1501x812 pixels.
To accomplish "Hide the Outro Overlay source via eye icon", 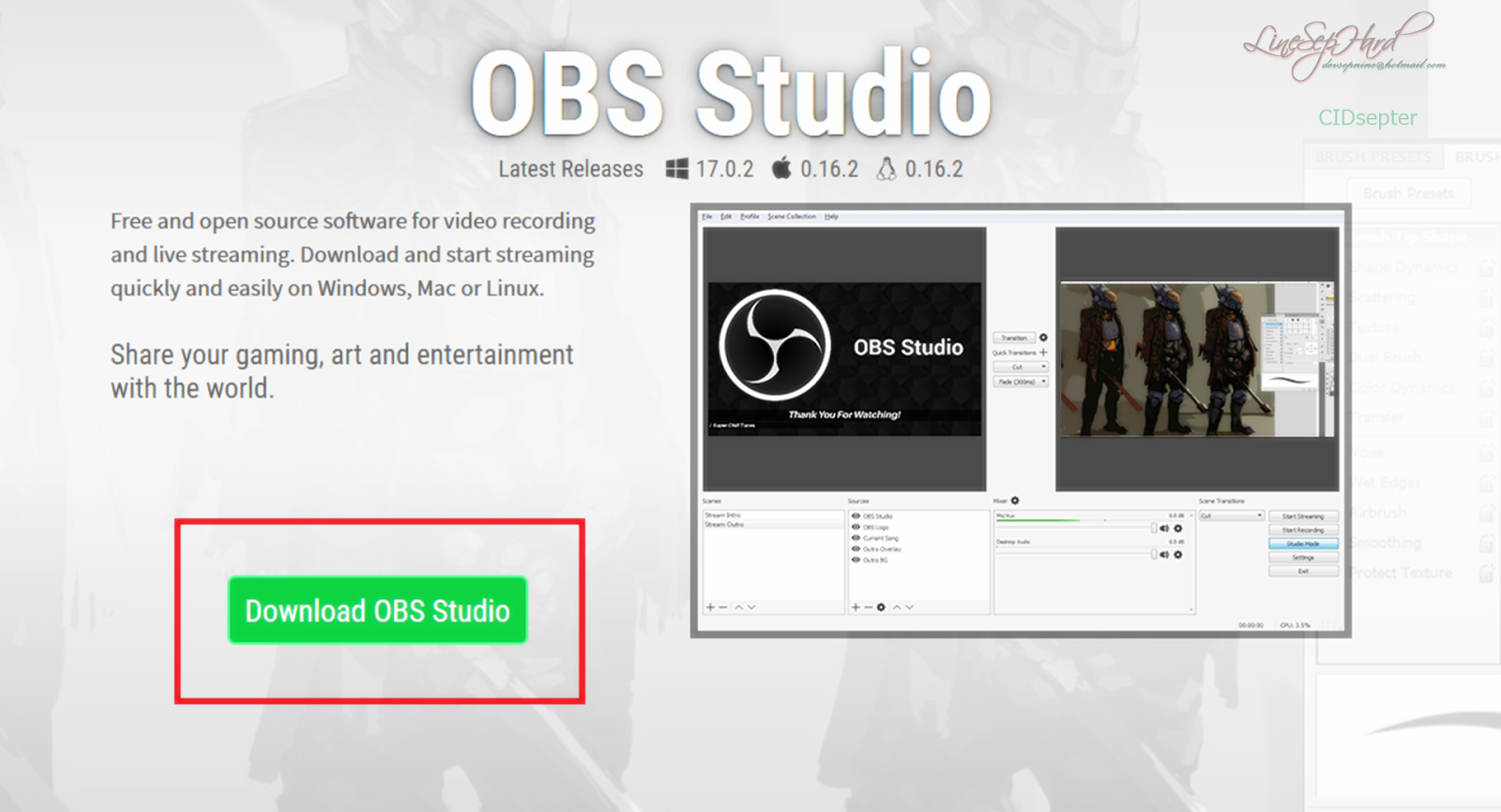I will coord(856,549).
